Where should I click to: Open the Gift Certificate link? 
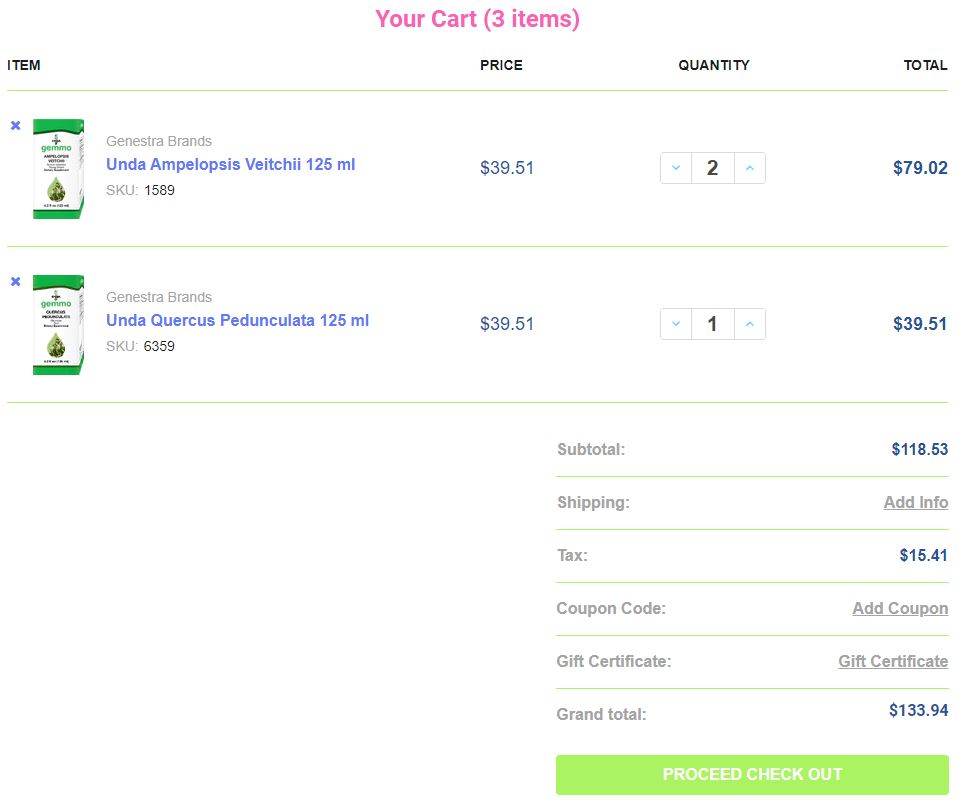point(893,662)
